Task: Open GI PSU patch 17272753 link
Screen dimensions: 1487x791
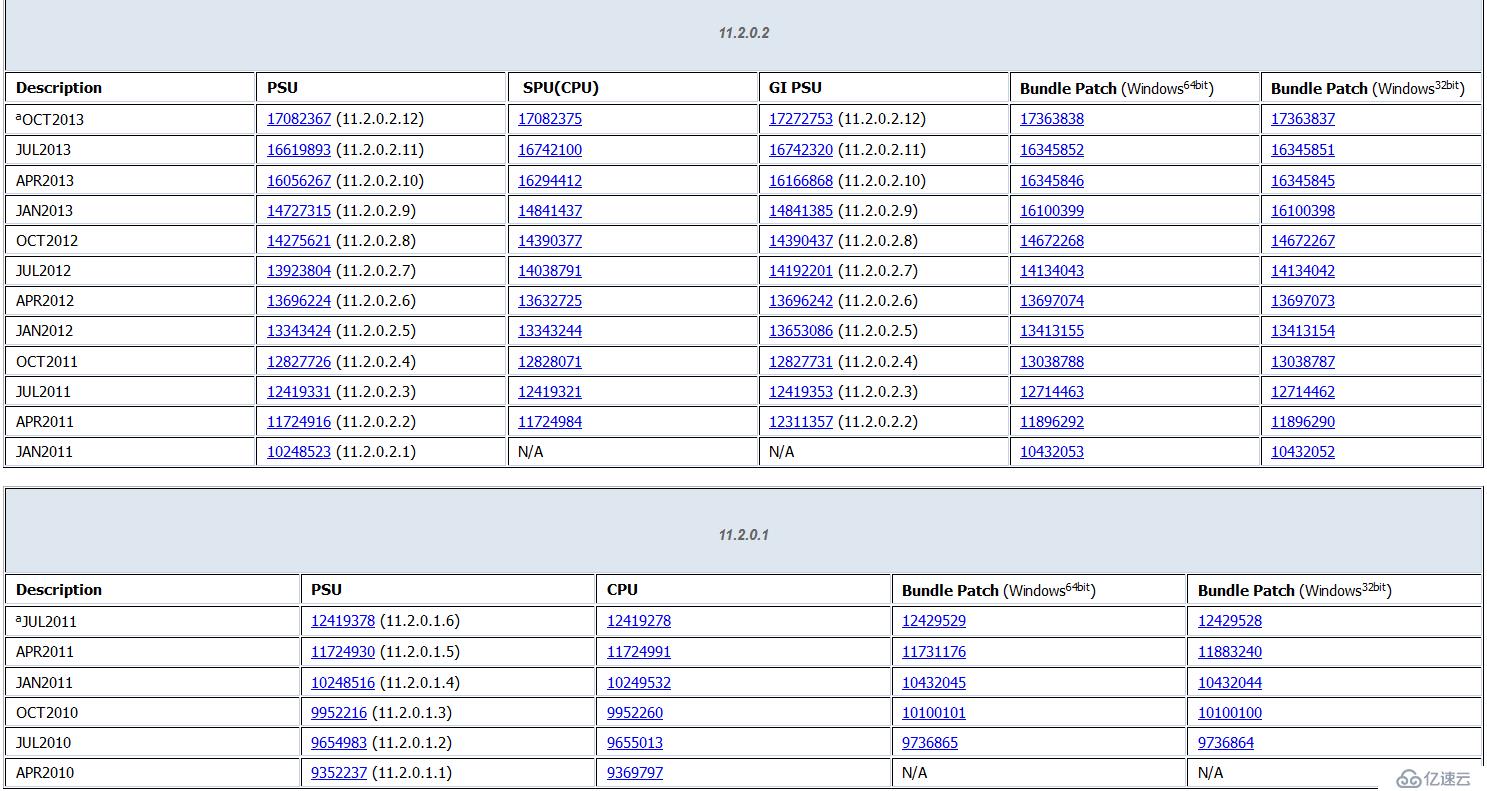Action: pos(801,119)
